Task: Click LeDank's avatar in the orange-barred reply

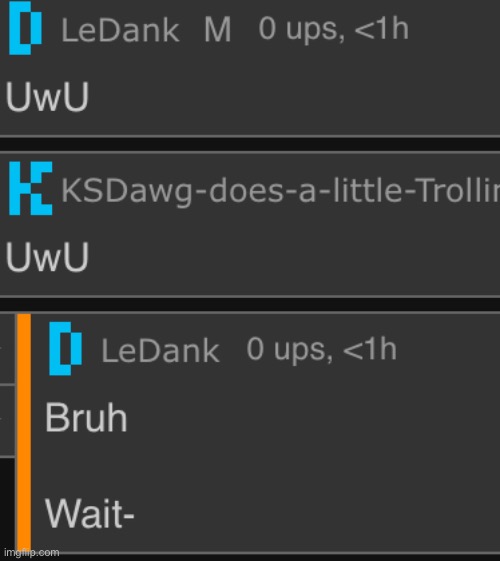Action: (65, 348)
